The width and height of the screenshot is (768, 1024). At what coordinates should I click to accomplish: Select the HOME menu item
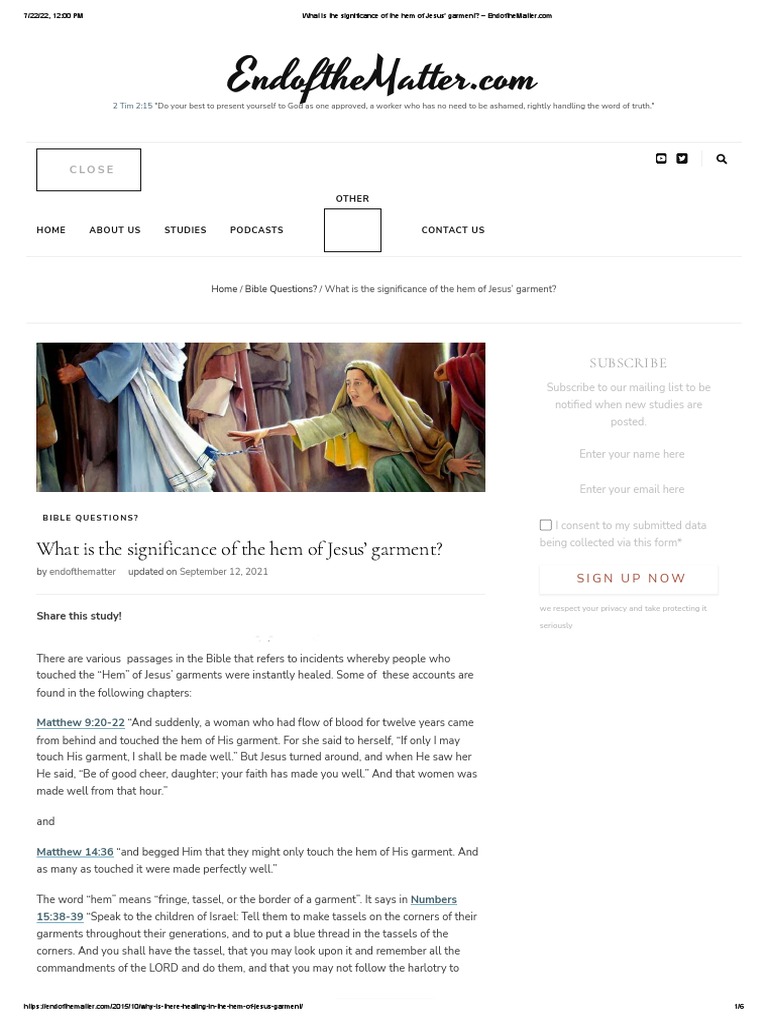(51, 230)
